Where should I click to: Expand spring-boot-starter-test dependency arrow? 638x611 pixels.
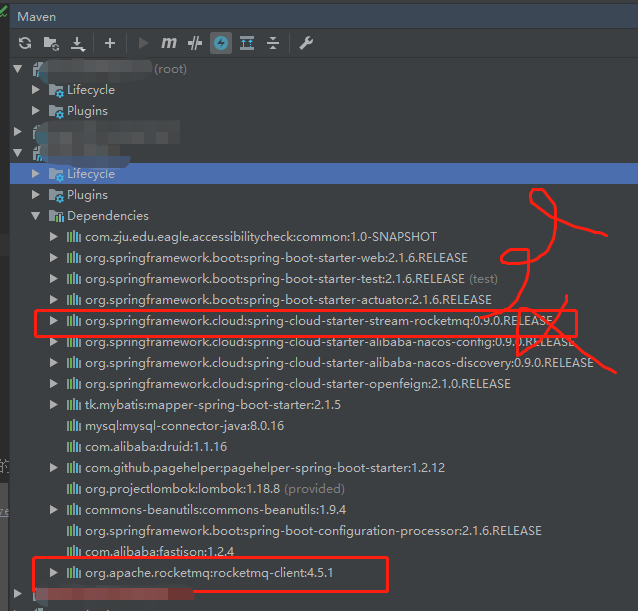53,279
